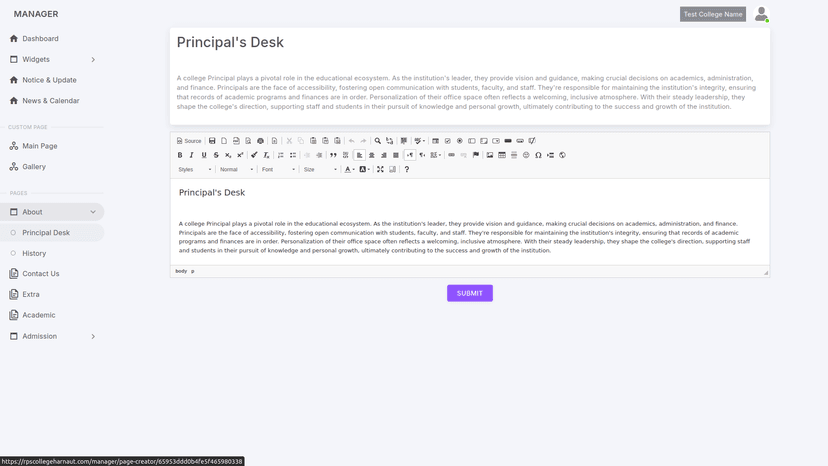Maximize the editor area

pyautogui.click(x=380, y=170)
